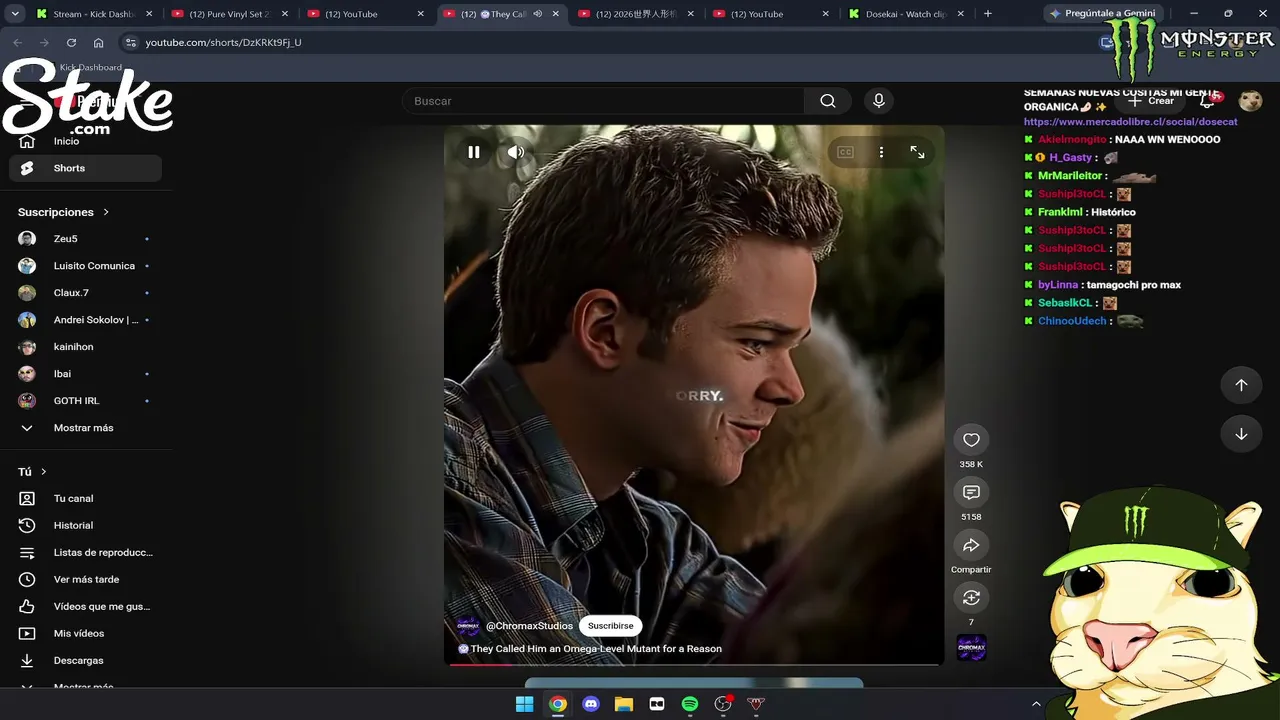The image size is (1280, 720).
Task: Switch to the 2026世界人形 tab
Action: tap(636, 14)
